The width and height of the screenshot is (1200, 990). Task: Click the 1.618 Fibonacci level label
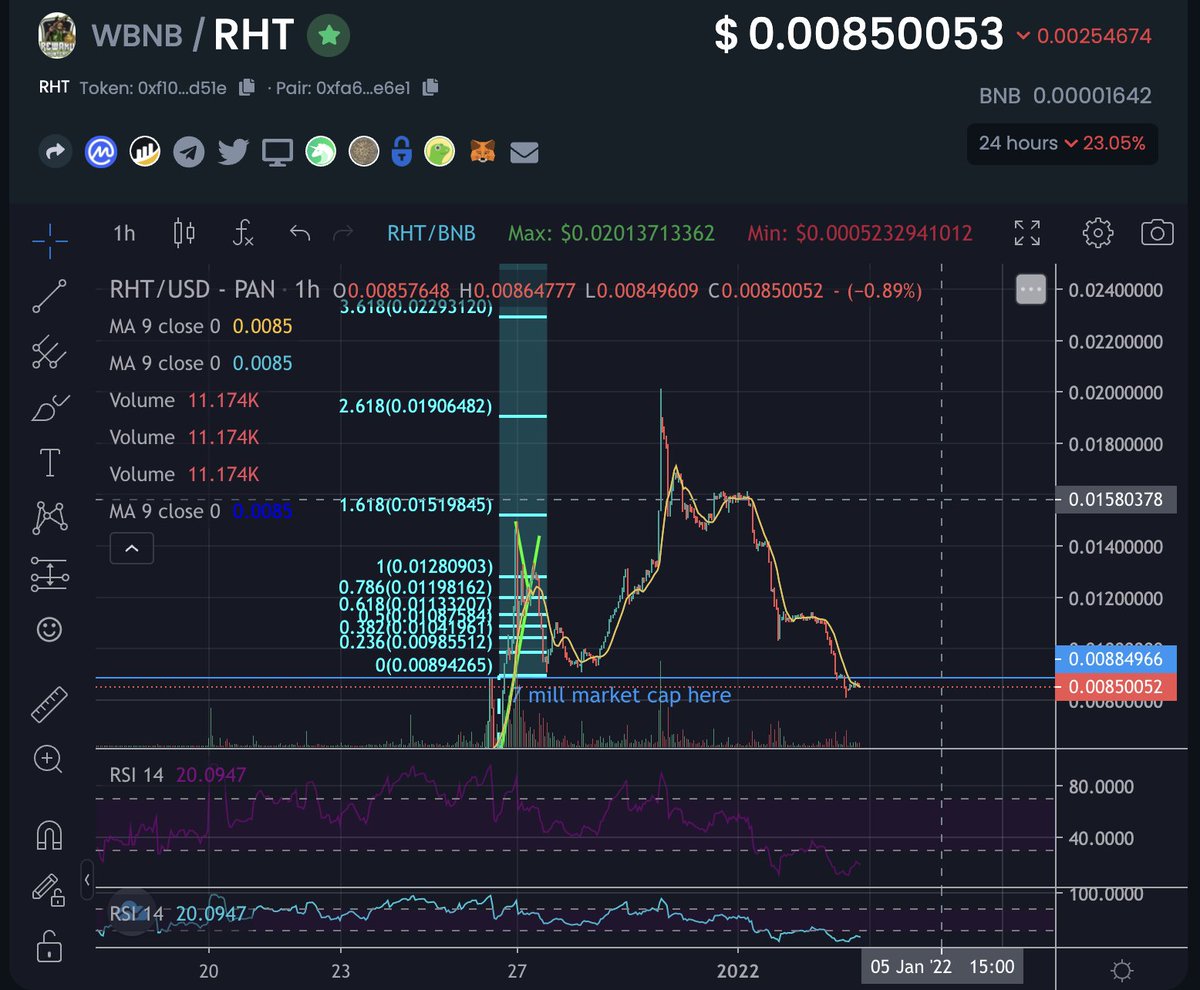click(x=417, y=506)
